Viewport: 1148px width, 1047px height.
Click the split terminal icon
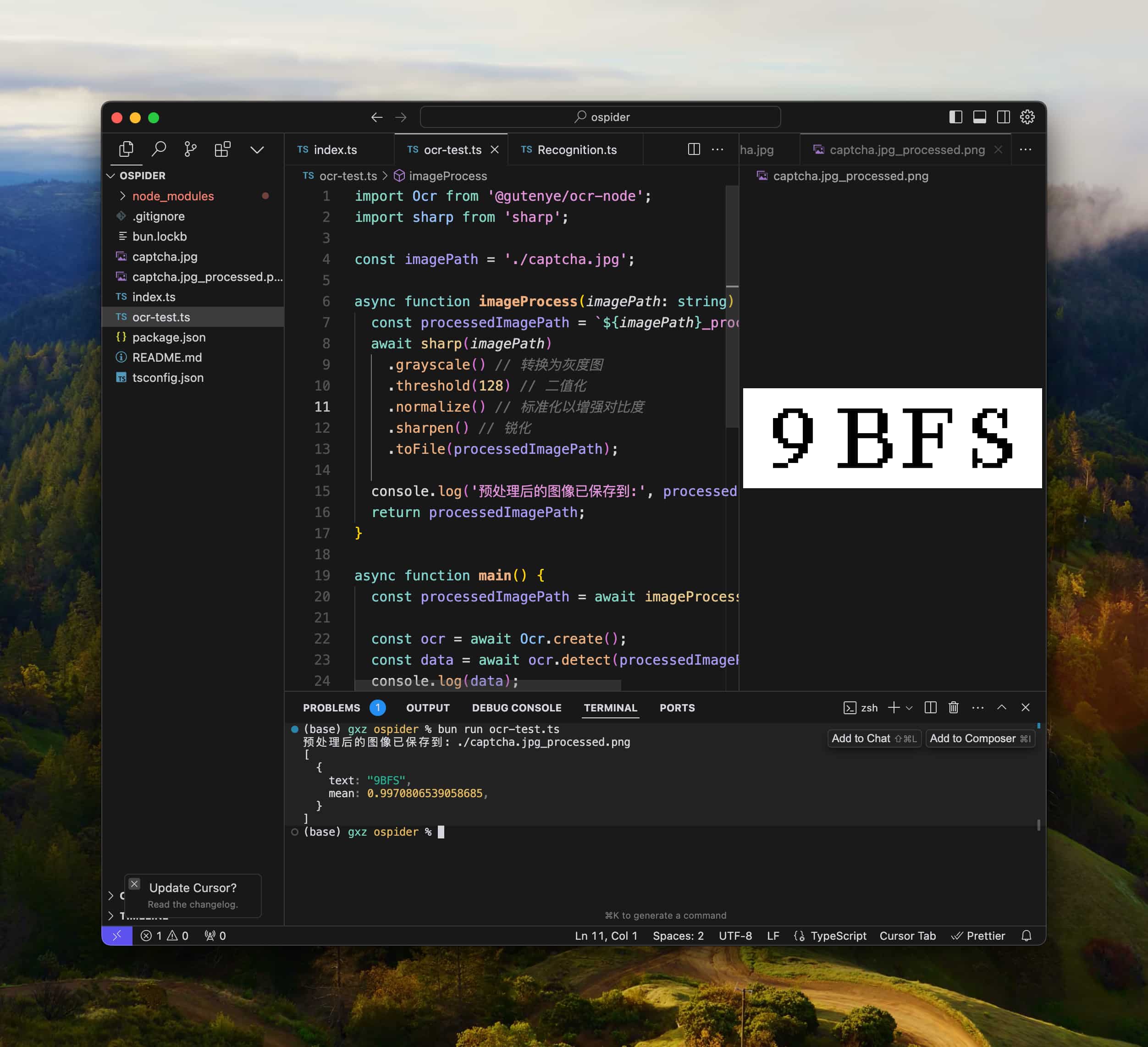point(931,708)
